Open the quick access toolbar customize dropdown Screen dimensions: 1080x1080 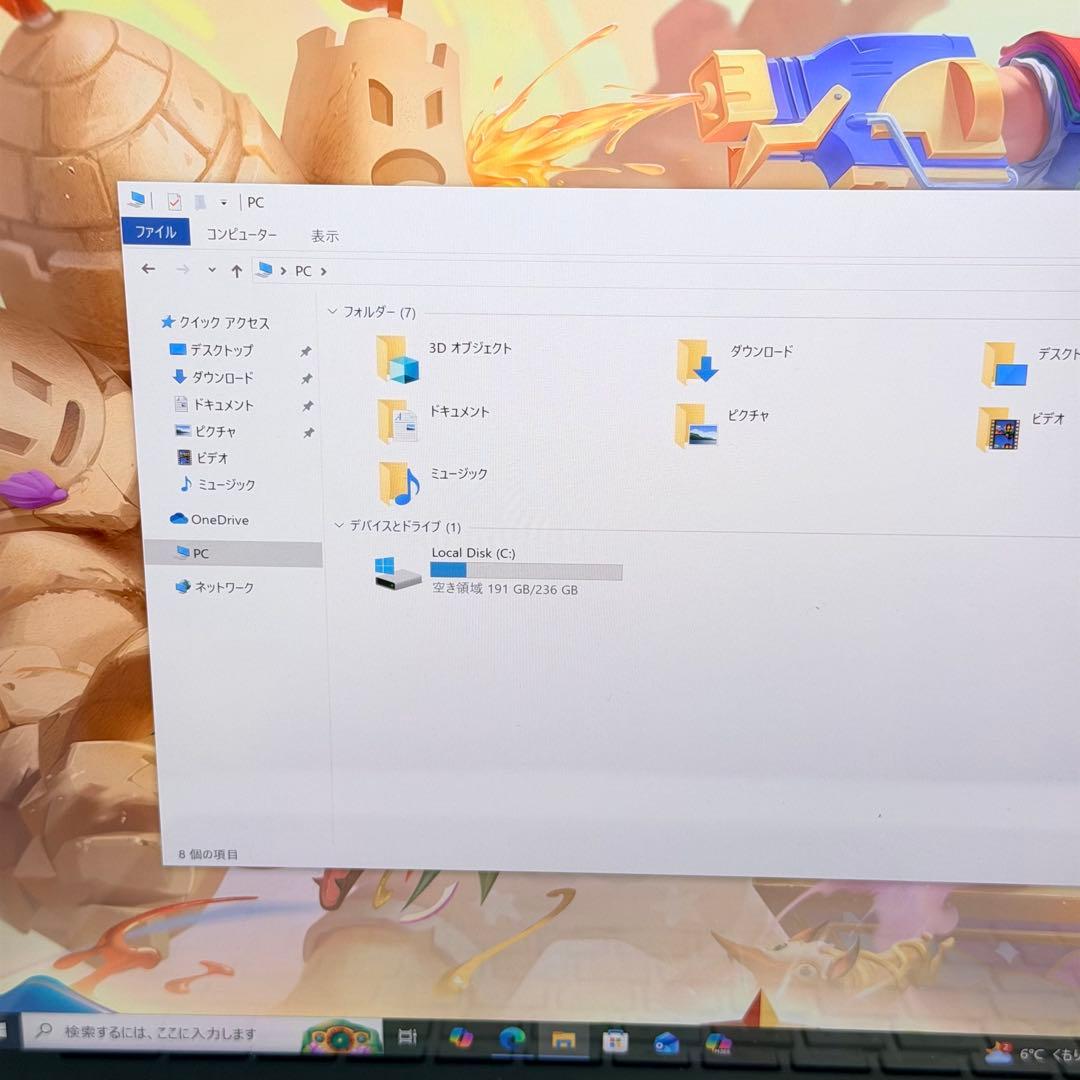[223, 202]
